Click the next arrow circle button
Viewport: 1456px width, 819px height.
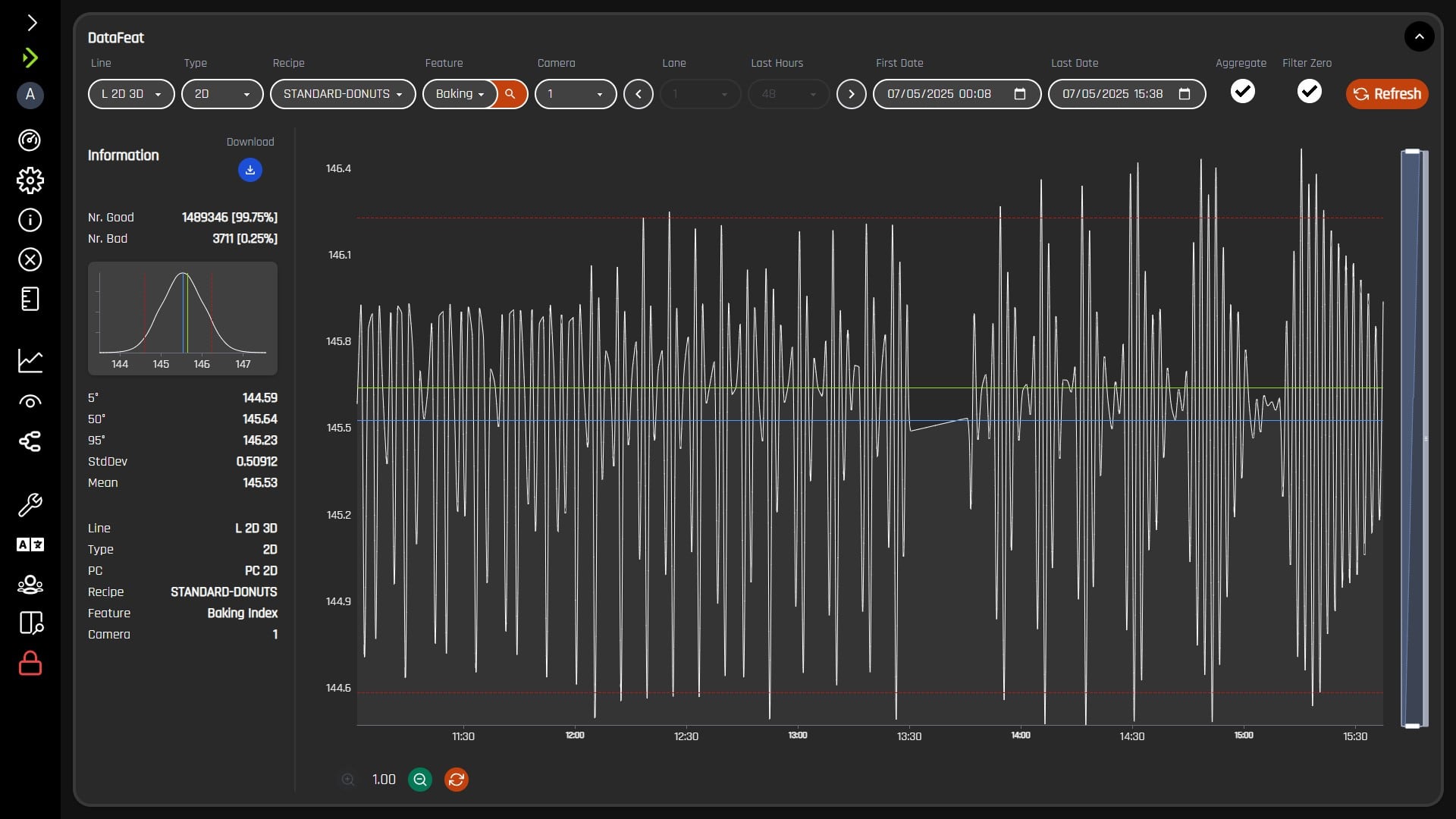852,94
